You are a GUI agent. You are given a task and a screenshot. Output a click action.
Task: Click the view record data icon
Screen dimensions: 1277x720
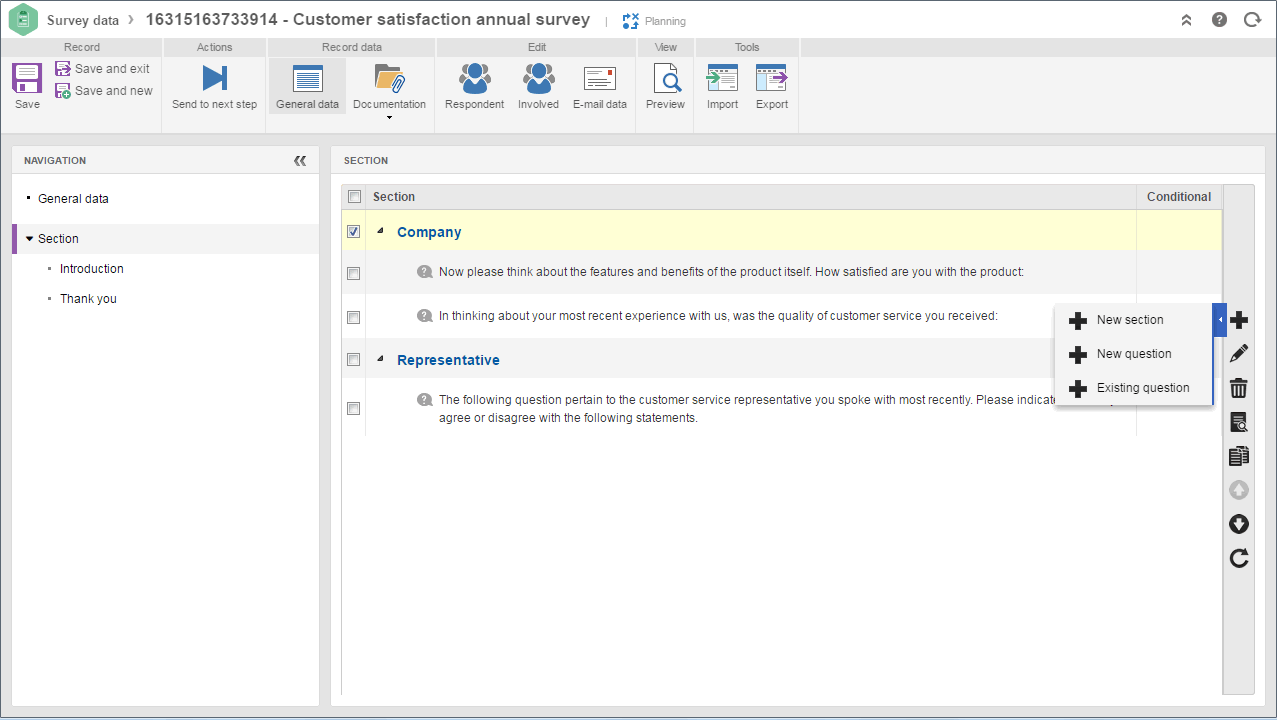(1239, 422)
